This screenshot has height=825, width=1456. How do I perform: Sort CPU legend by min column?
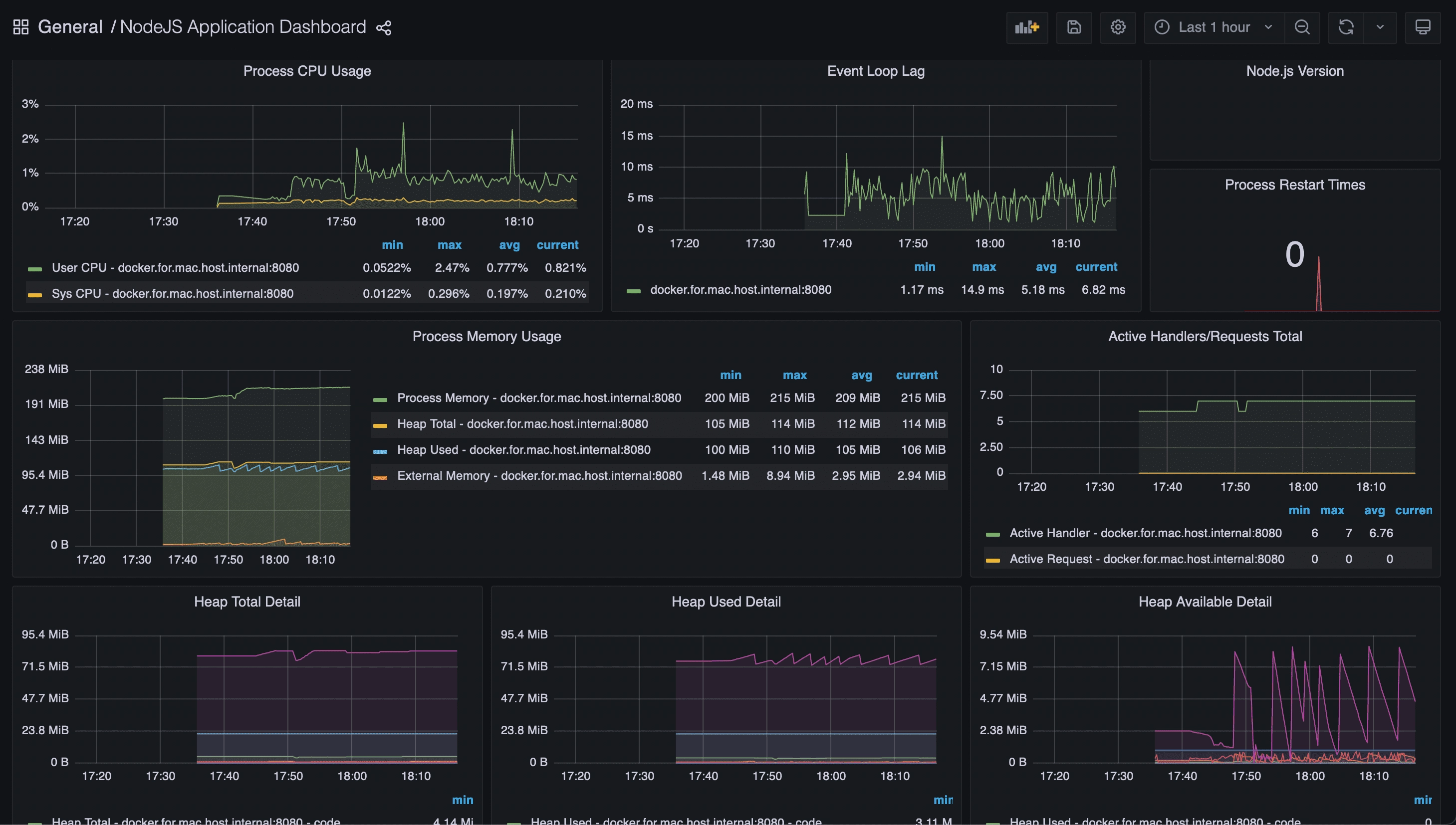click(392, 245)
